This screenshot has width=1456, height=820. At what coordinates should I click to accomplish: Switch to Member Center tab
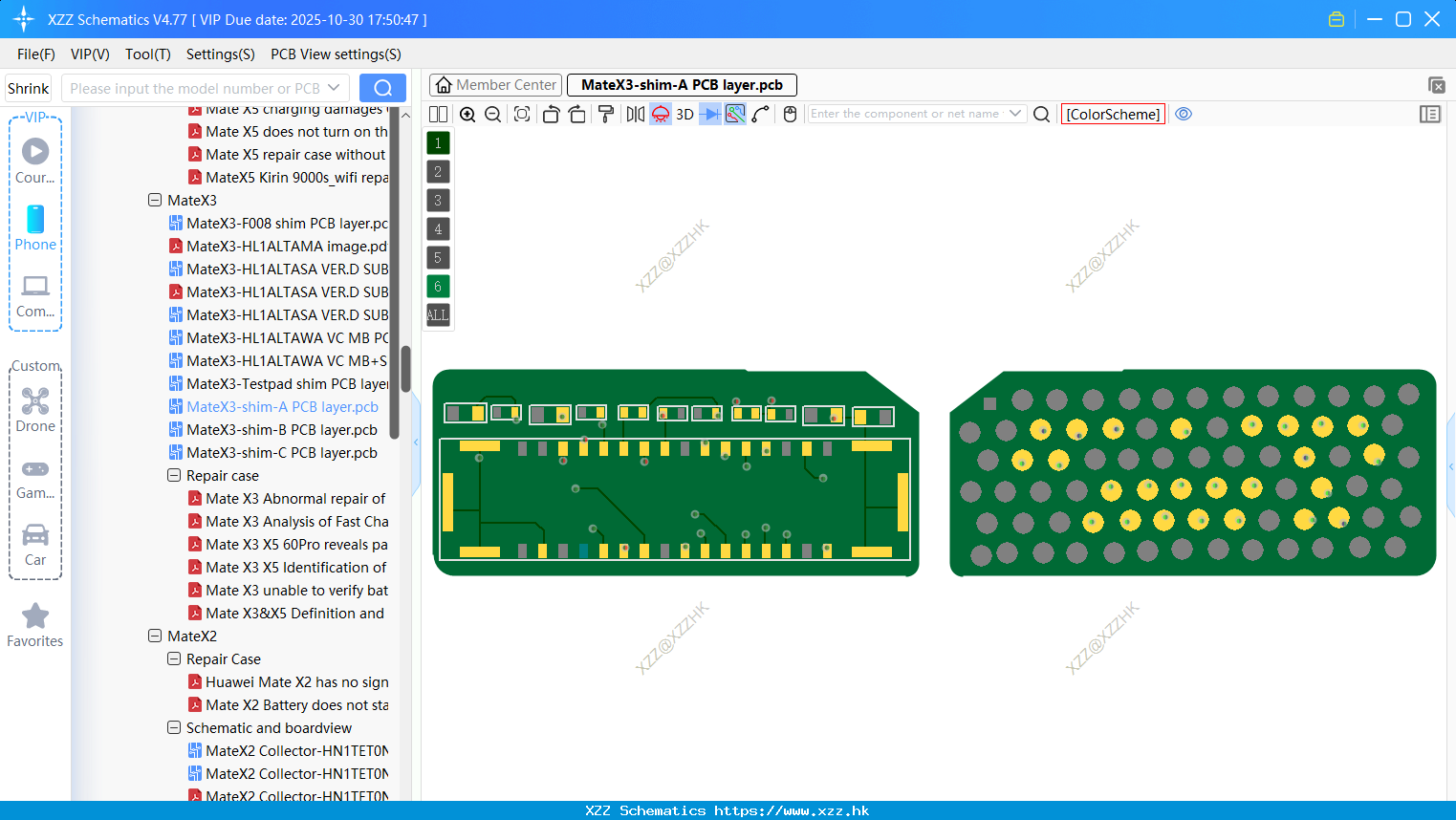(x=495, y=85)
